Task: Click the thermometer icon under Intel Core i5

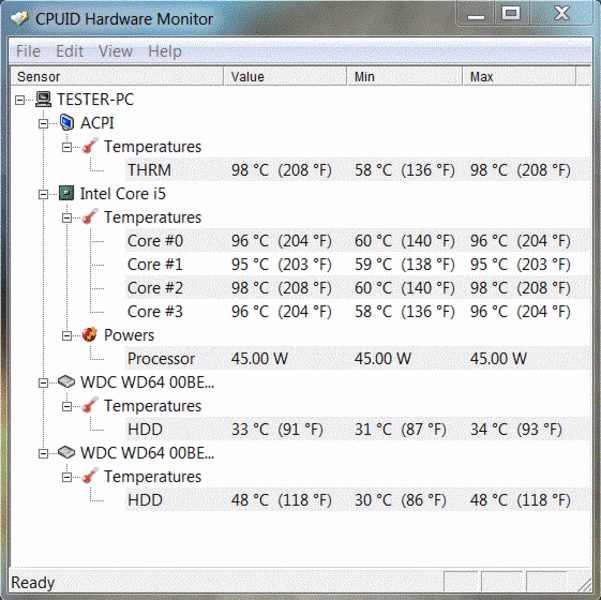Action: click(90, 217)
